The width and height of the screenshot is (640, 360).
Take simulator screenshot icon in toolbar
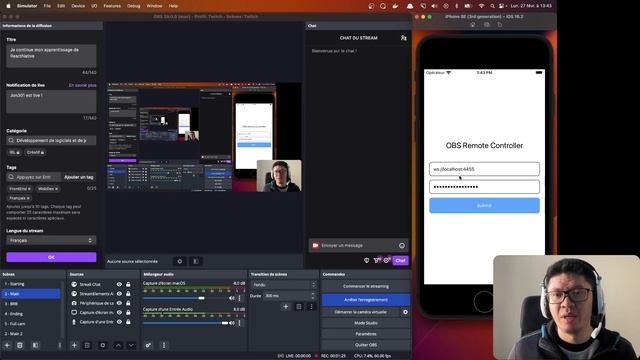click(487, 24)
